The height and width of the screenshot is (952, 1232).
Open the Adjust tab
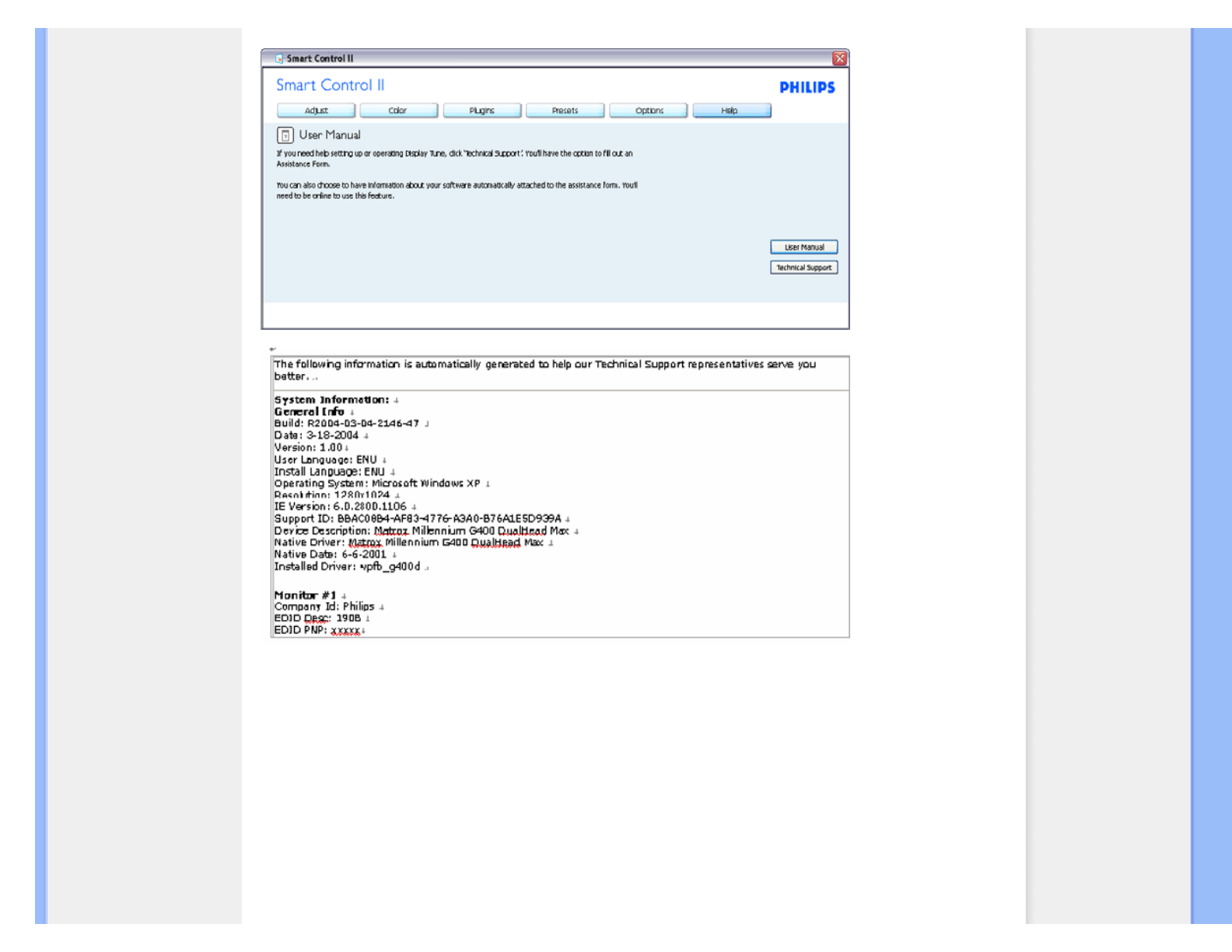coord(316,110)
